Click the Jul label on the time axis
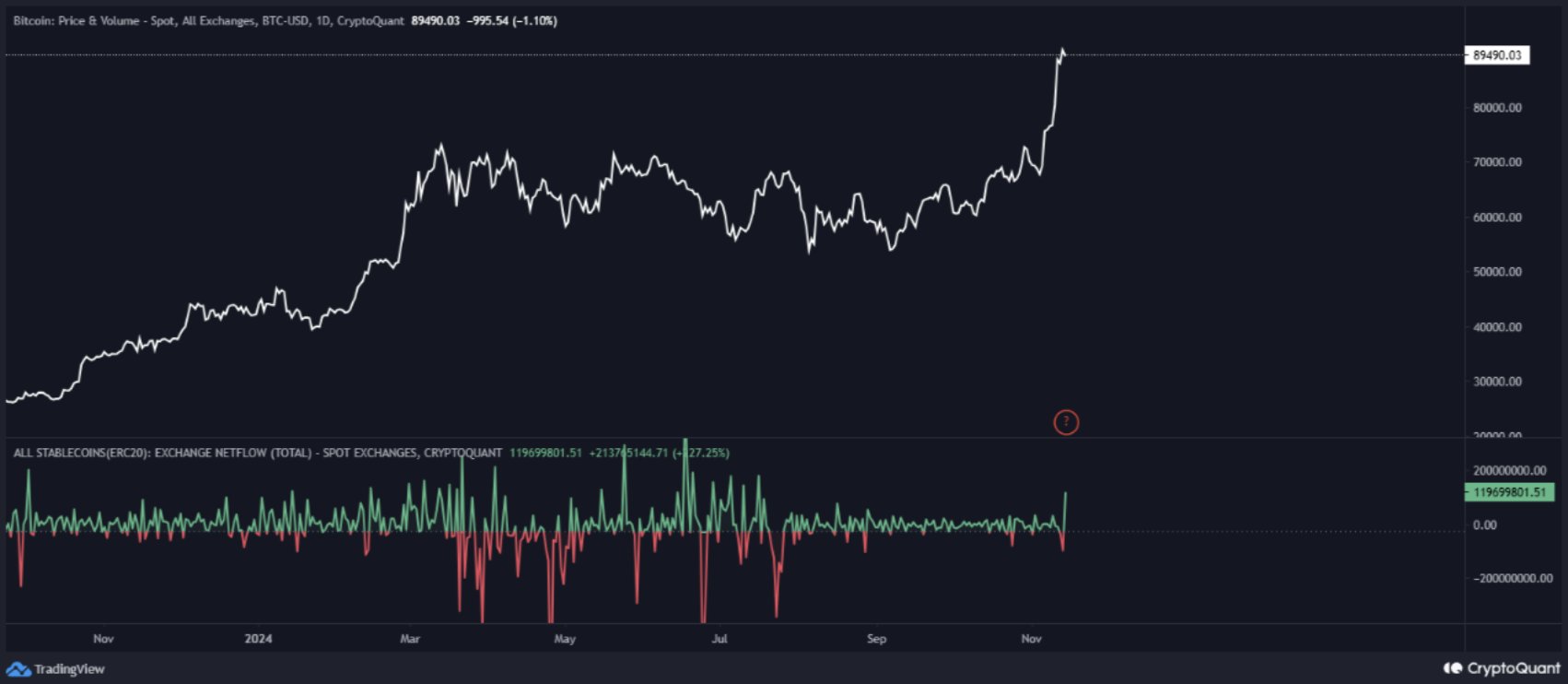 coord(720,639)
